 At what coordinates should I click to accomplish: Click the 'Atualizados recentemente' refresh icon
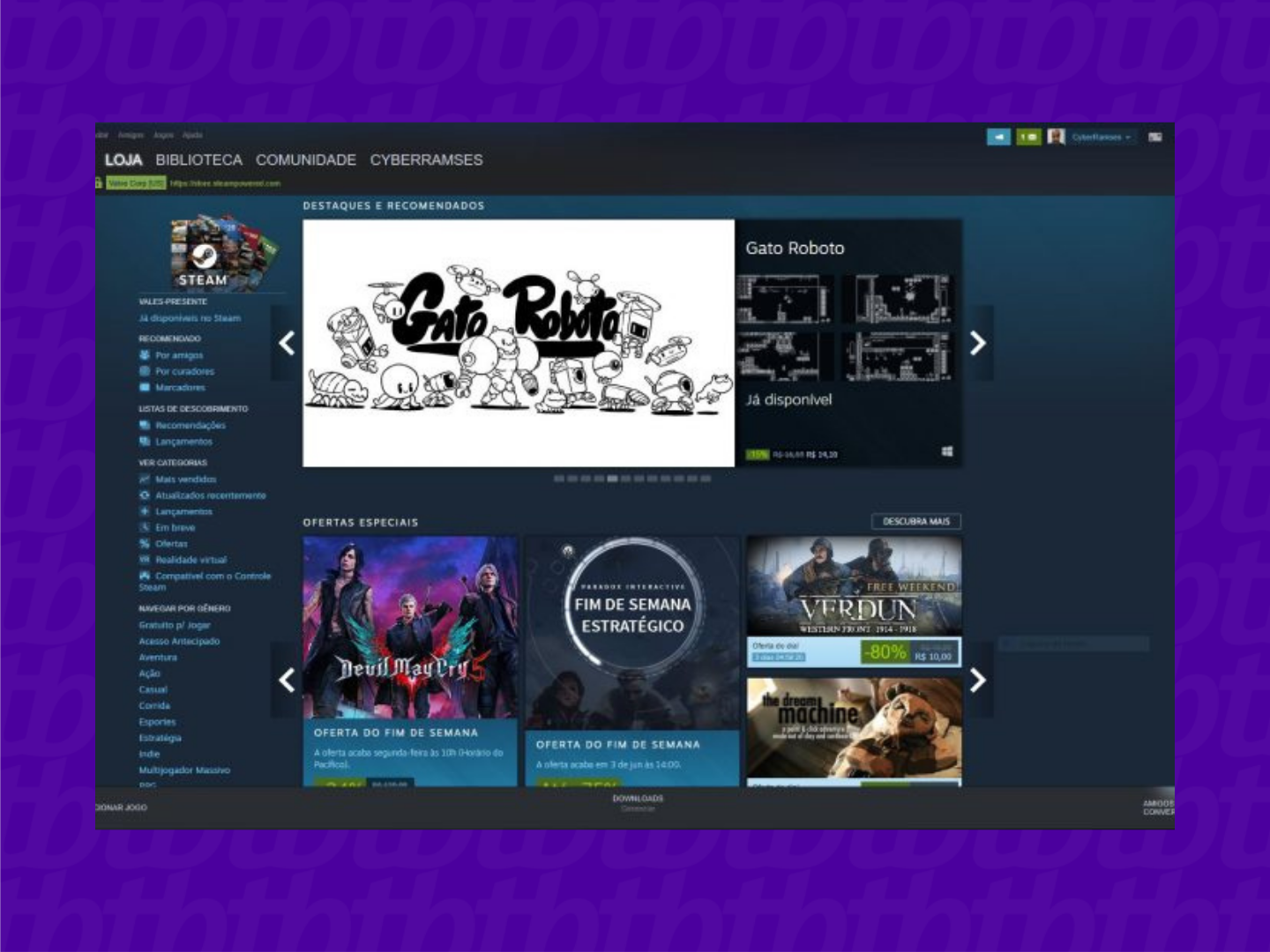coord(145,495)
